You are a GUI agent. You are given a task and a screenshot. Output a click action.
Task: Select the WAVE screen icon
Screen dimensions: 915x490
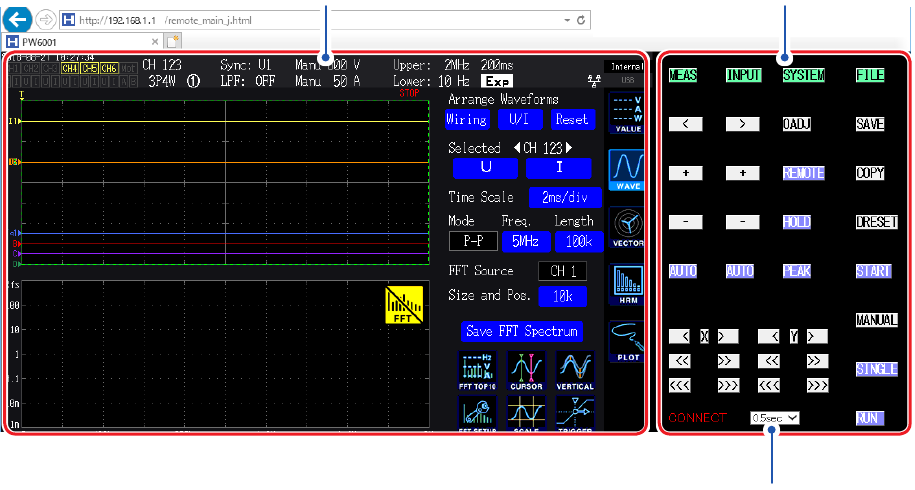pyautogui.click(x=627, y=168)
